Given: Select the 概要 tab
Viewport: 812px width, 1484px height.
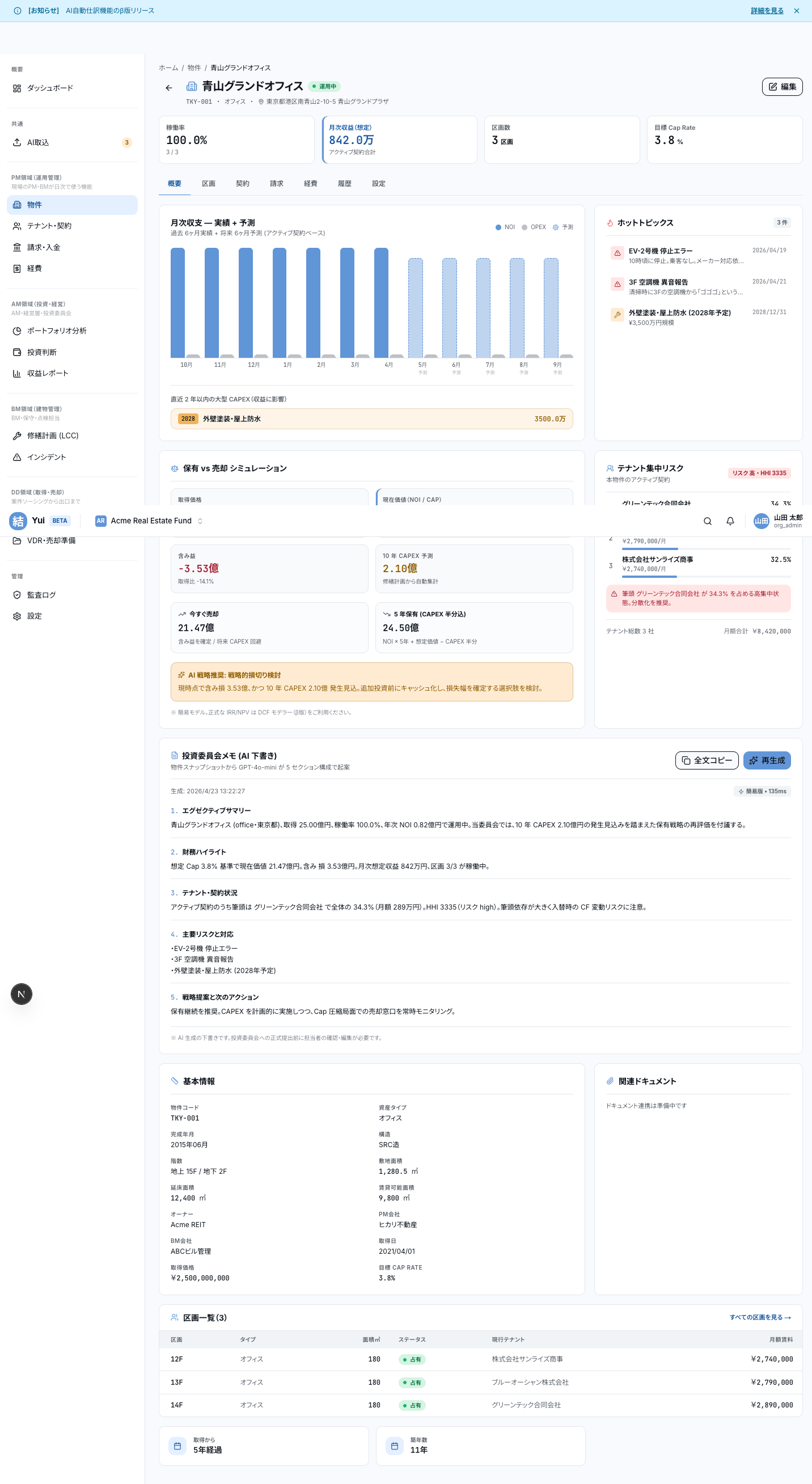Looking at the screenshot, I should (x=175, y=184).
